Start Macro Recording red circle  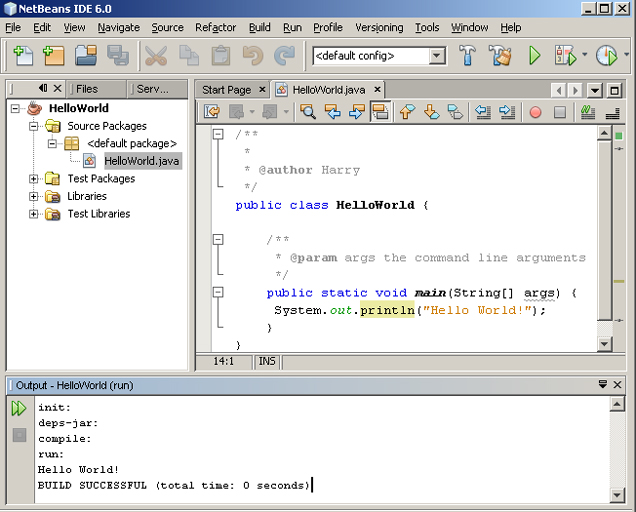click(535, 112)
